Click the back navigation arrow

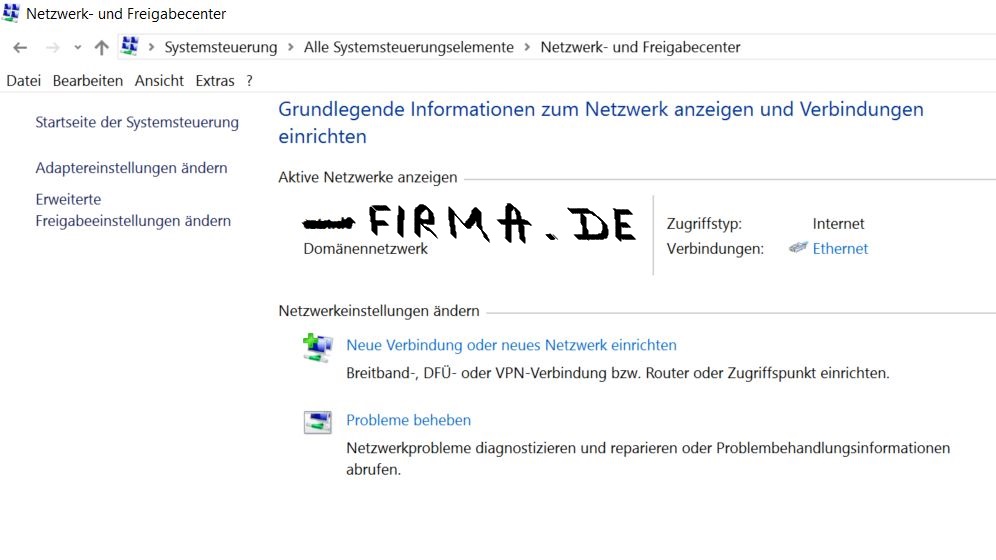click(20, 47)
